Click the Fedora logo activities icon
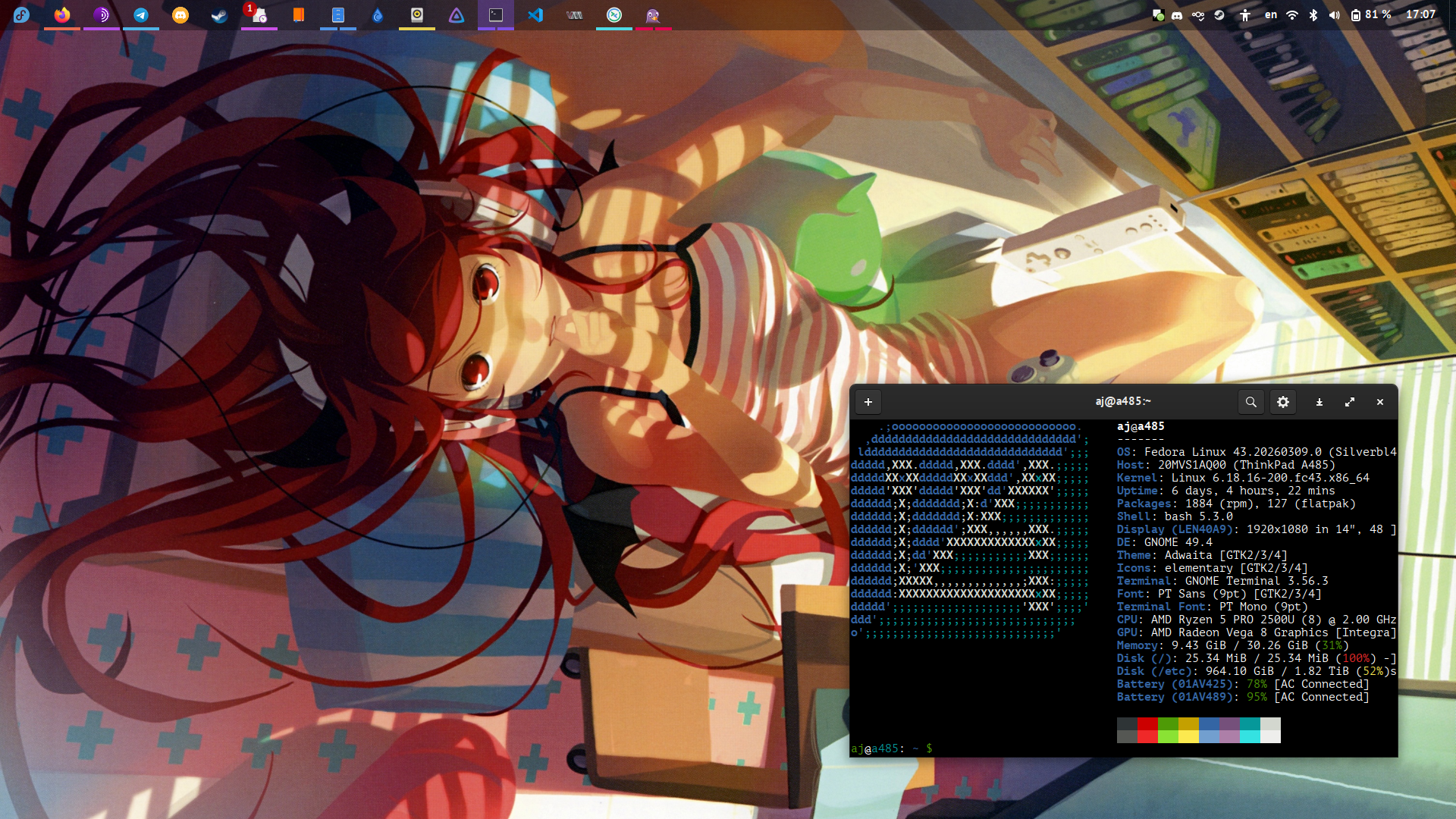The image size is (1456, 819). 21,15
